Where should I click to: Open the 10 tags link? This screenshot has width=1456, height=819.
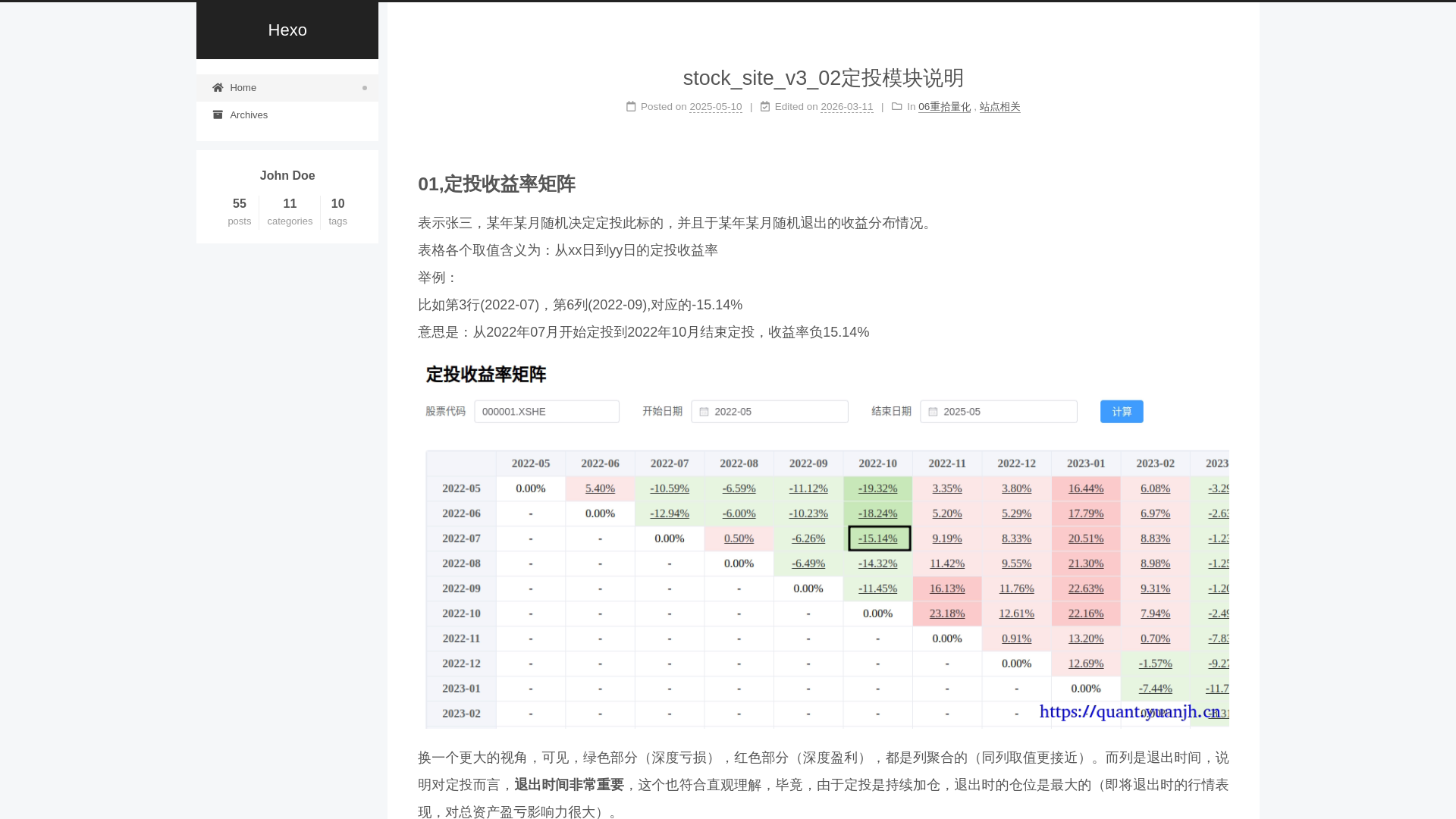338,212
